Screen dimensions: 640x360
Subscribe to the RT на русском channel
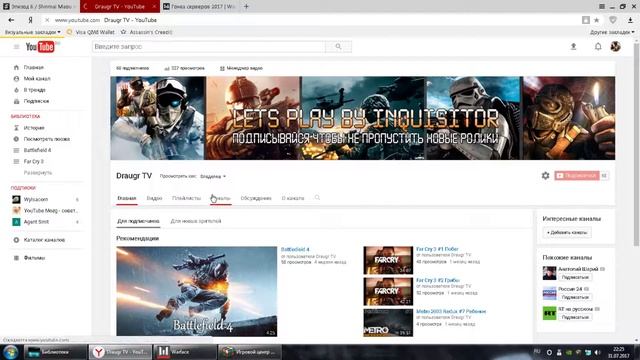tap(575, 317)
